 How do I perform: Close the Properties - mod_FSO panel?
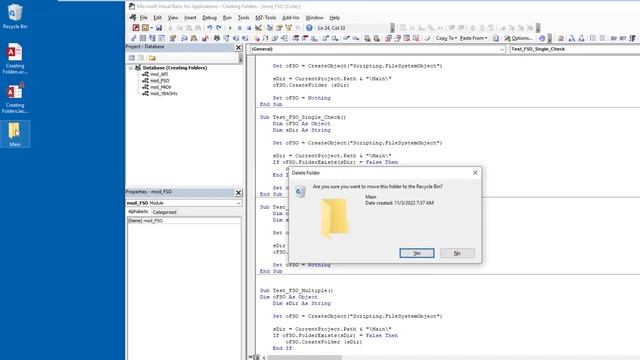point(239,192)
